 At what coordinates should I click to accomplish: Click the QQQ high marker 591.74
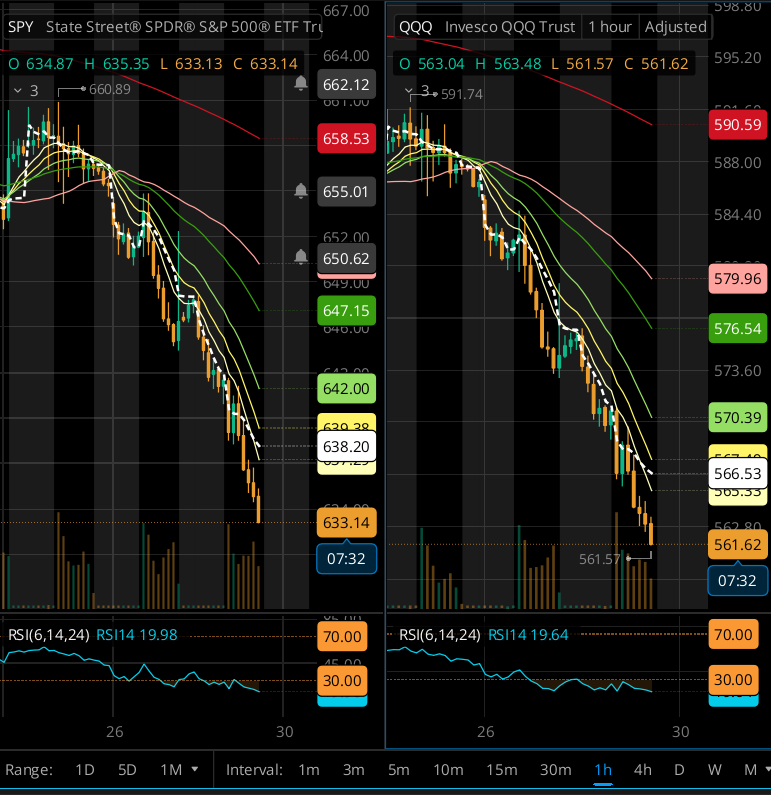[462, 94]
